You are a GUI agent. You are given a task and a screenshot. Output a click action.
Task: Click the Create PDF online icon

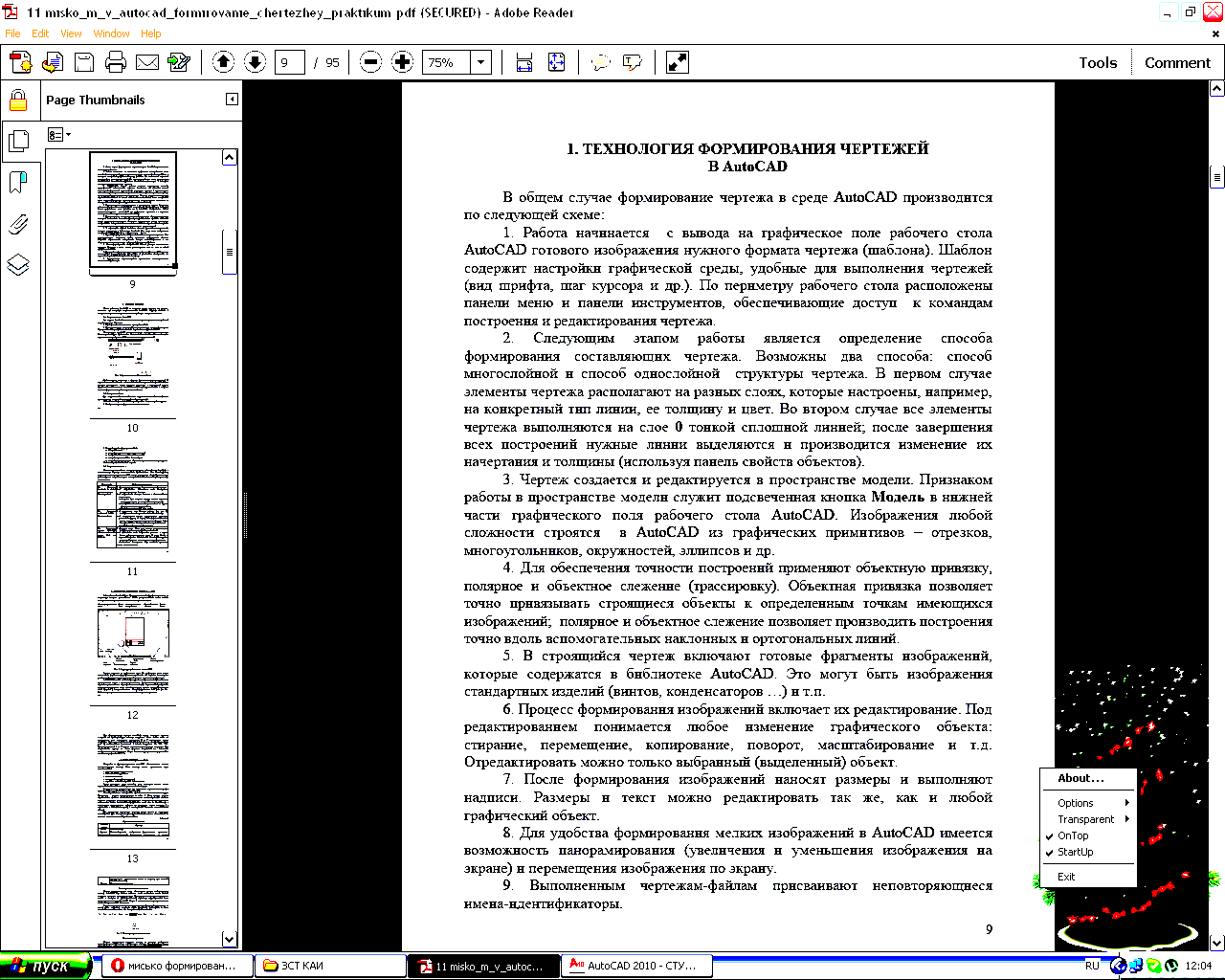pos(20,62)
